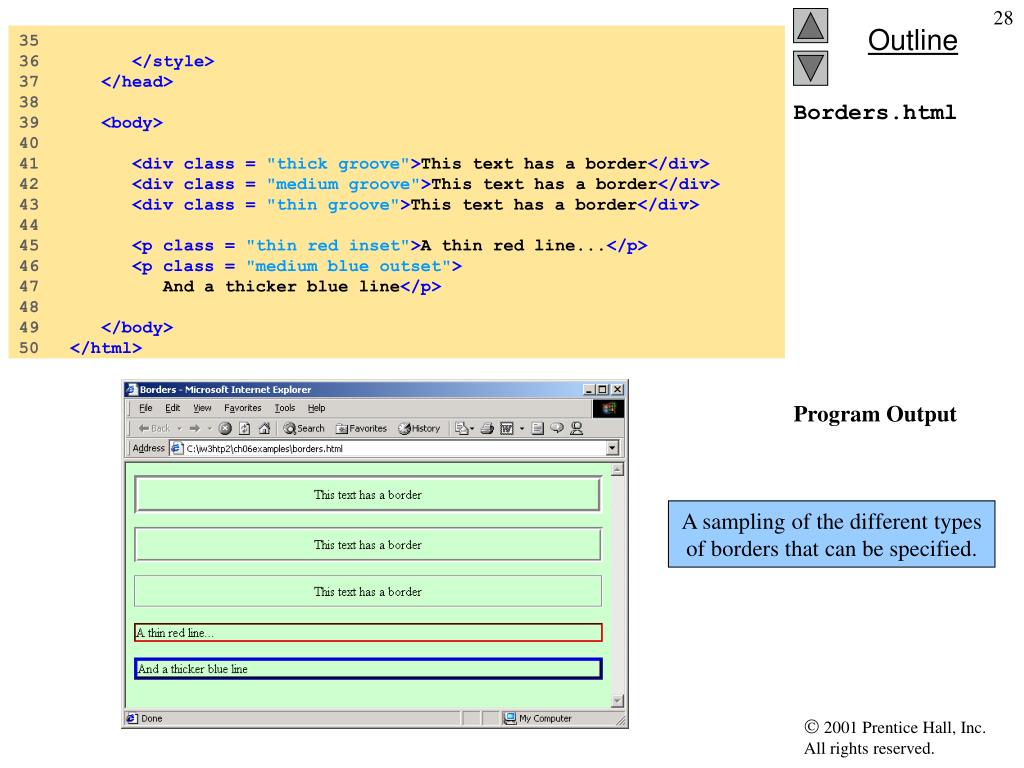Click the Search toolbar button
Image resolution: width=1024 pixels, height=768 pixels.
coord(303,428)
